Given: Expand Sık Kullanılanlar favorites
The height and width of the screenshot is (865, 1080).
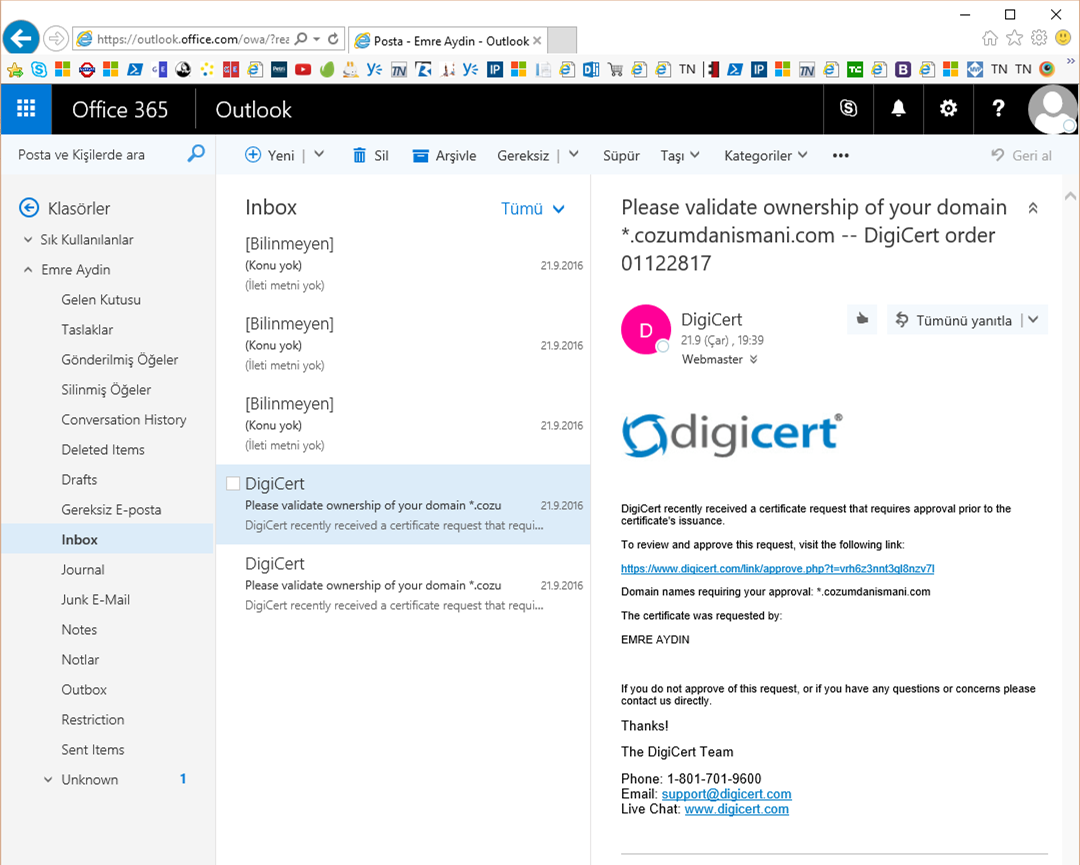Looking at the screenshot, I should click(28, 240).
